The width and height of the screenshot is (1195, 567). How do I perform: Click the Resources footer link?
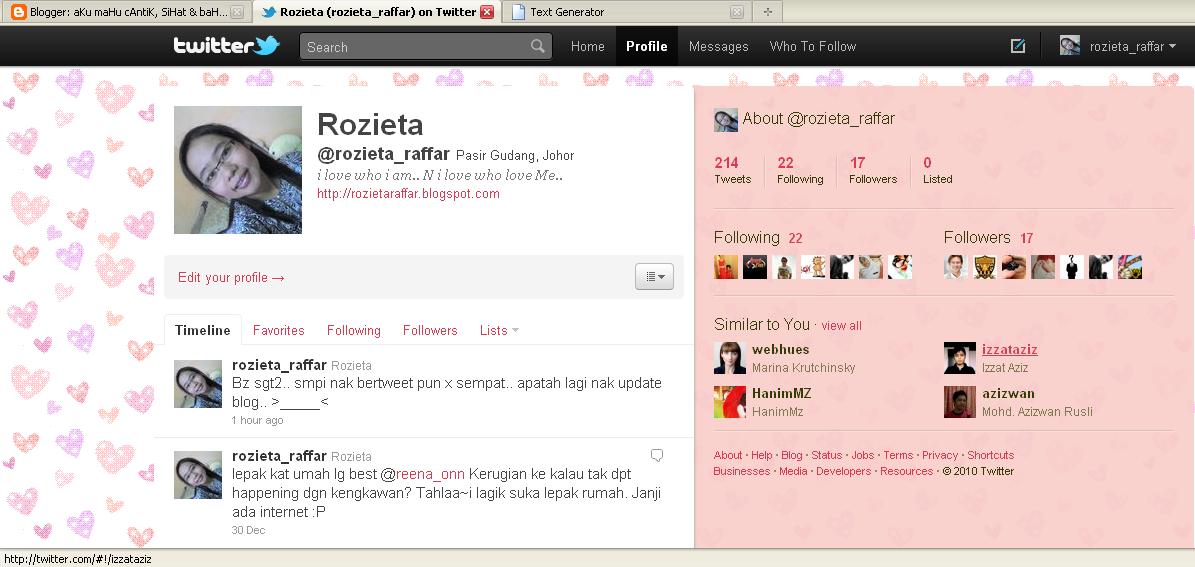(x=906, y=471)
